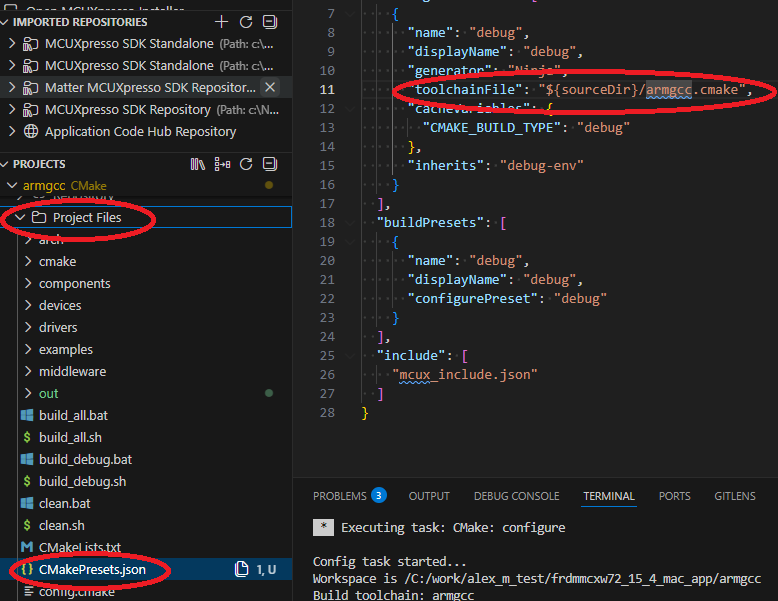Click the modified dot on armgcc project
The width and height of the screenshot is (778, 601).
coord(269,185)
